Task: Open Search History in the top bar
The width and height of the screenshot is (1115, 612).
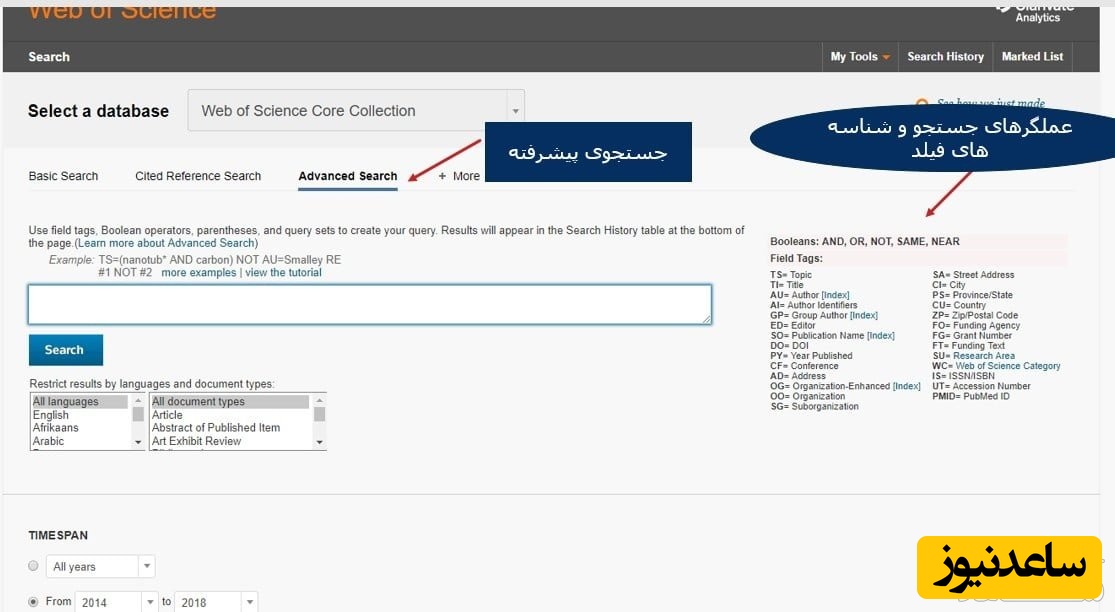Action: 945,57
